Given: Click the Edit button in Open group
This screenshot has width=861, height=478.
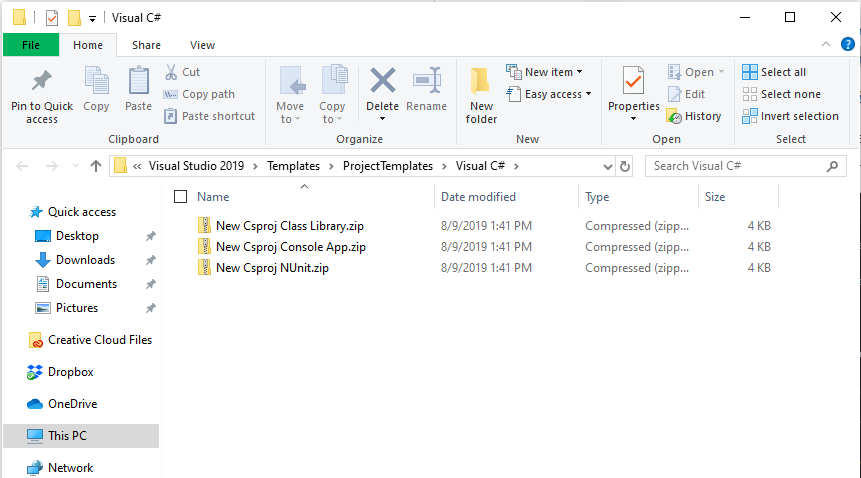Looking at the screenshot, I should pos(687,94).
